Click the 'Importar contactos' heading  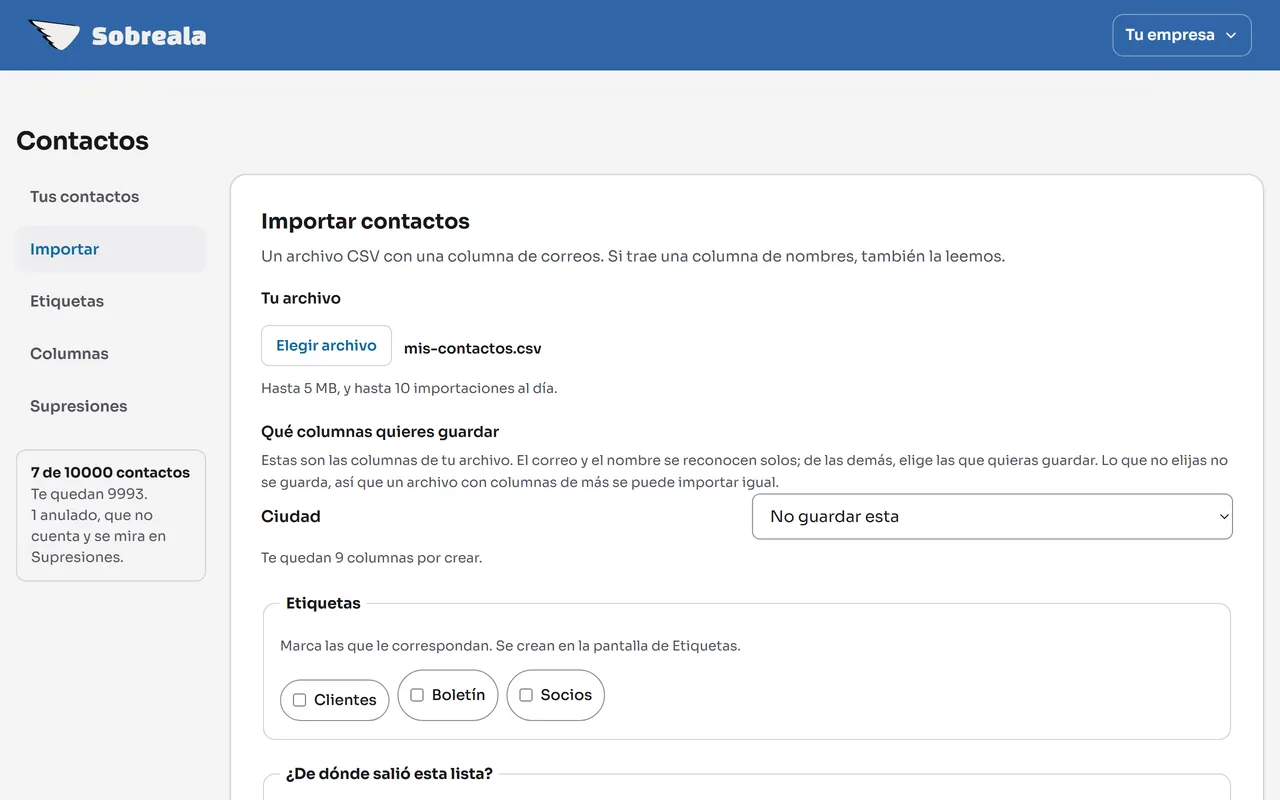(x=365, y=221)
